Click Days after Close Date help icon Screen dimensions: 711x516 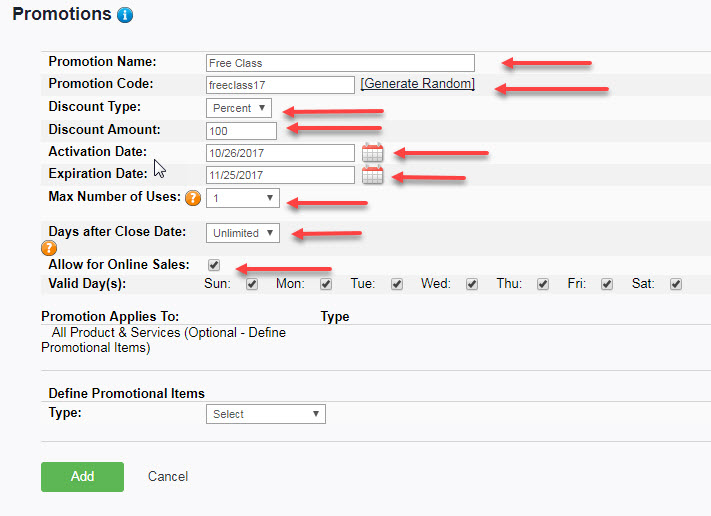tap(48, 248)
